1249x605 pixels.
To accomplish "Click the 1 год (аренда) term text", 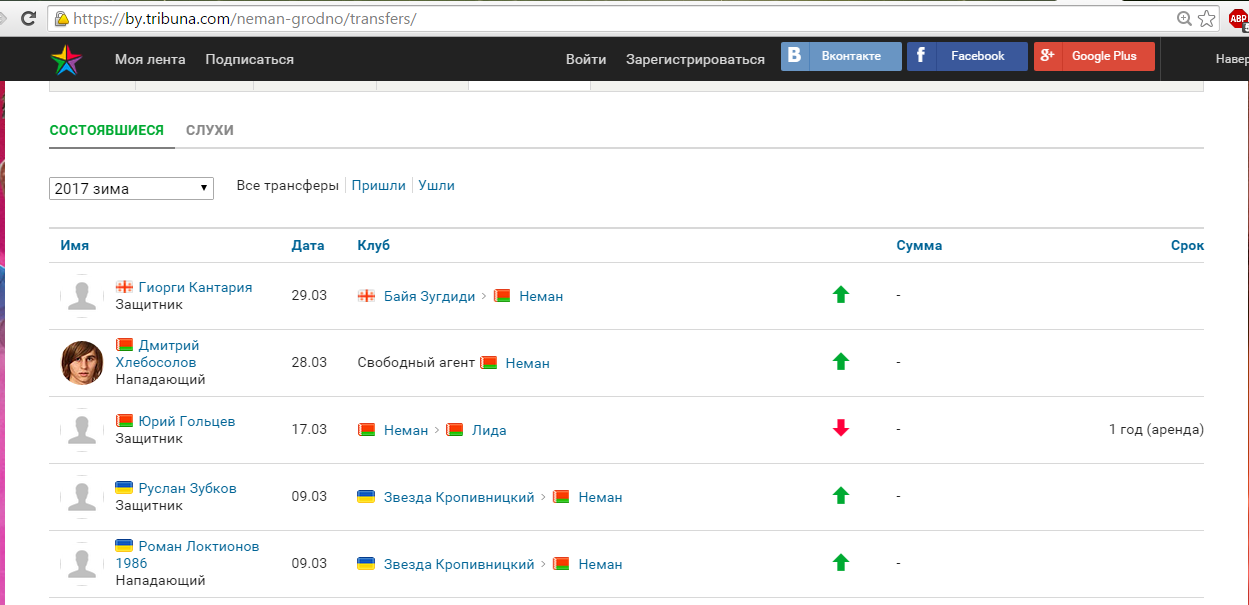I will pos(1156,429).
